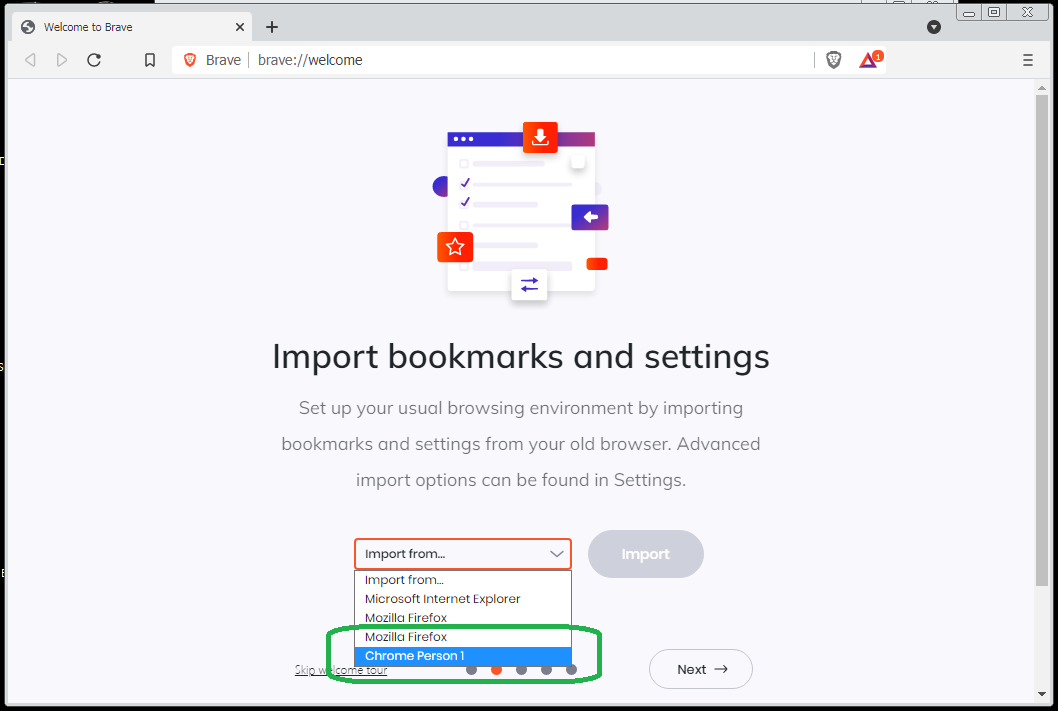This screenshot has width=1058, height=711.
Task: Click the orange active step dot
Action: [x=497, y=670]
